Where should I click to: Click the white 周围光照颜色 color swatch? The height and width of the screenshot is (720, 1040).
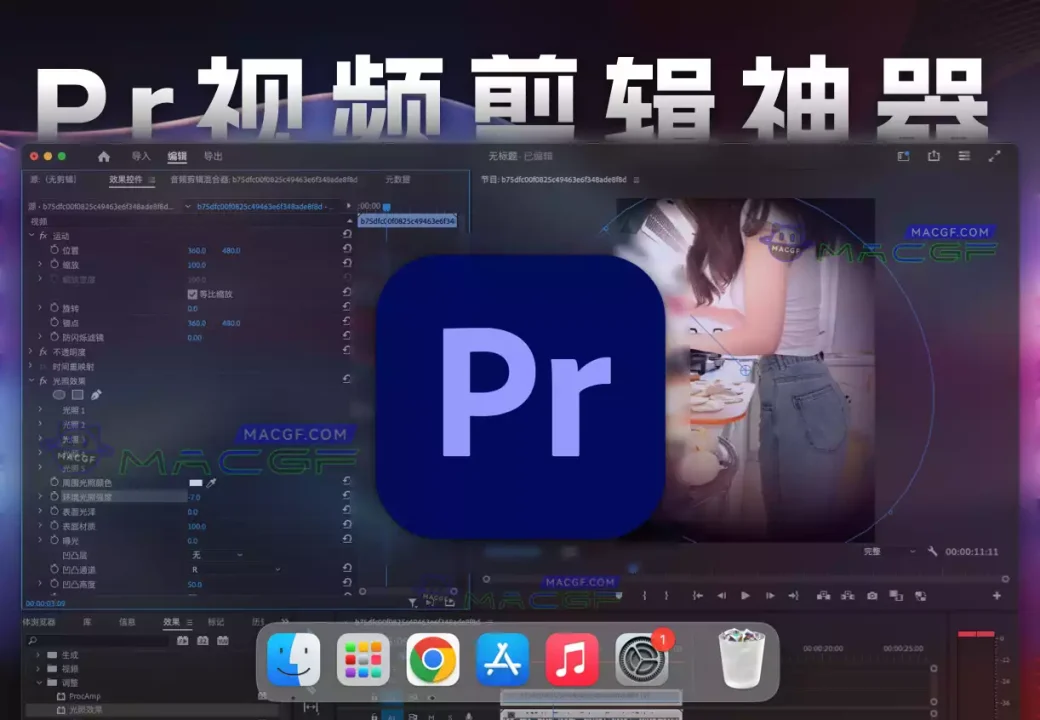[194, 483]
